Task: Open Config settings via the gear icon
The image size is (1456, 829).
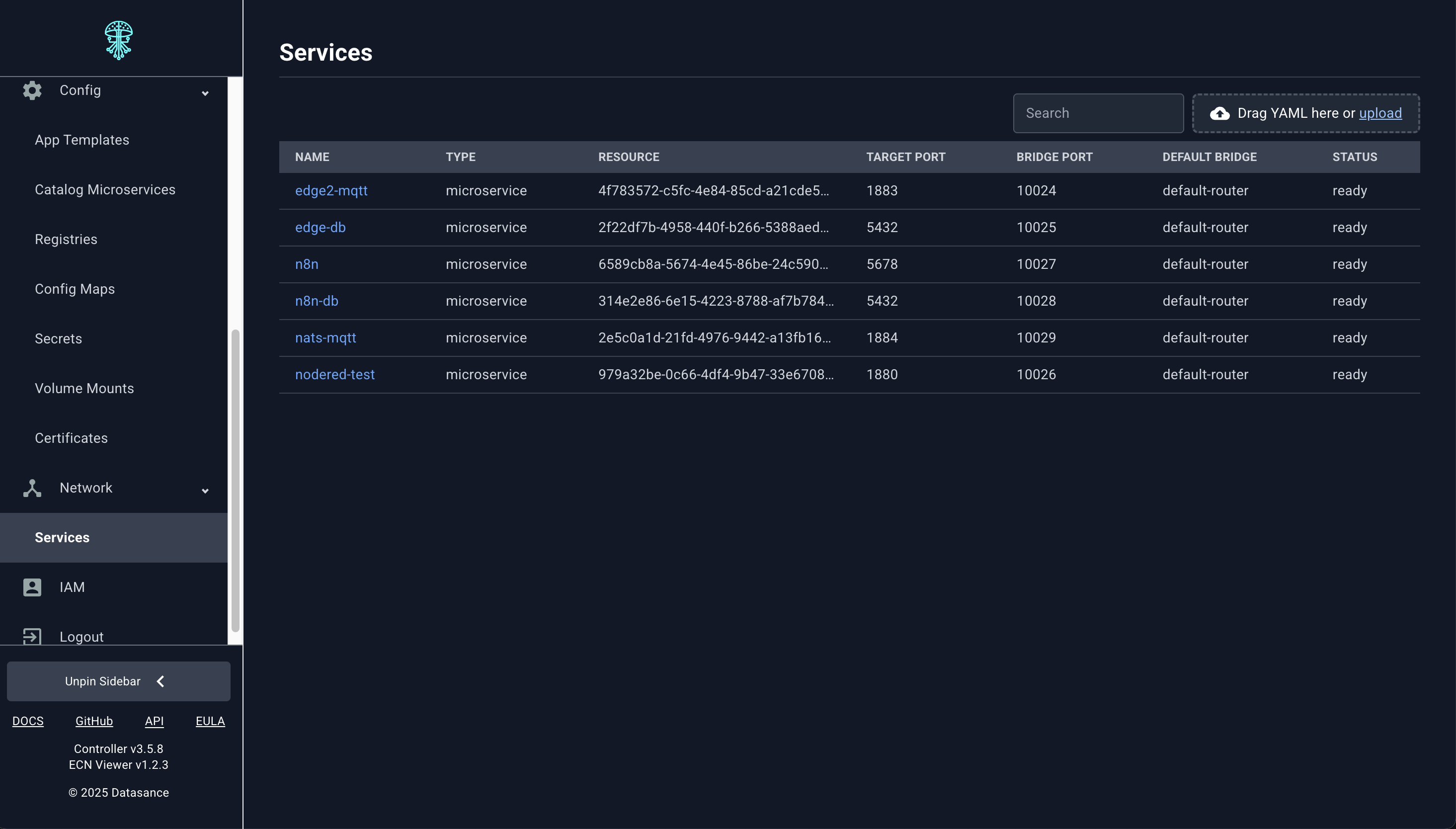Action: (x=32, y=90)
